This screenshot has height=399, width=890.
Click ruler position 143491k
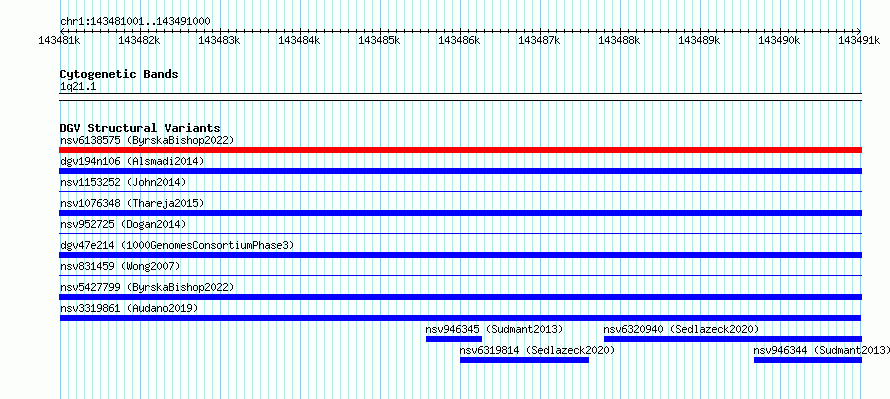click(859, 41)
